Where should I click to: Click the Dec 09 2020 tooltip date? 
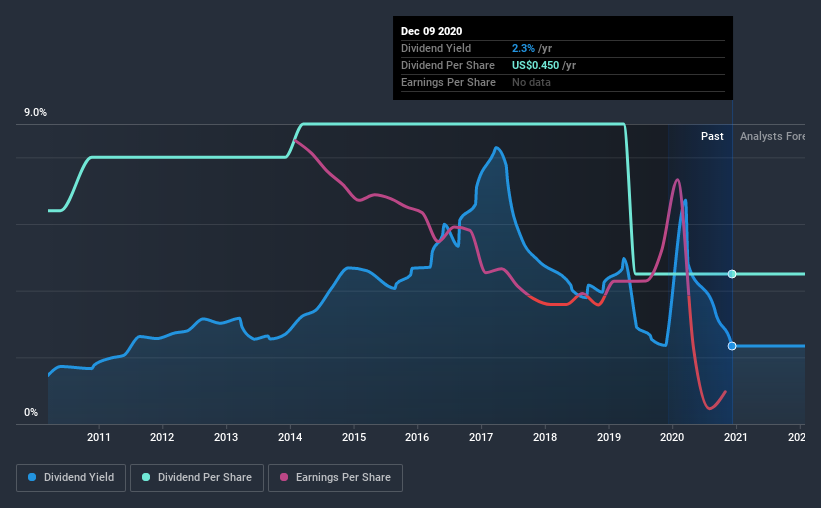point(431,31)
